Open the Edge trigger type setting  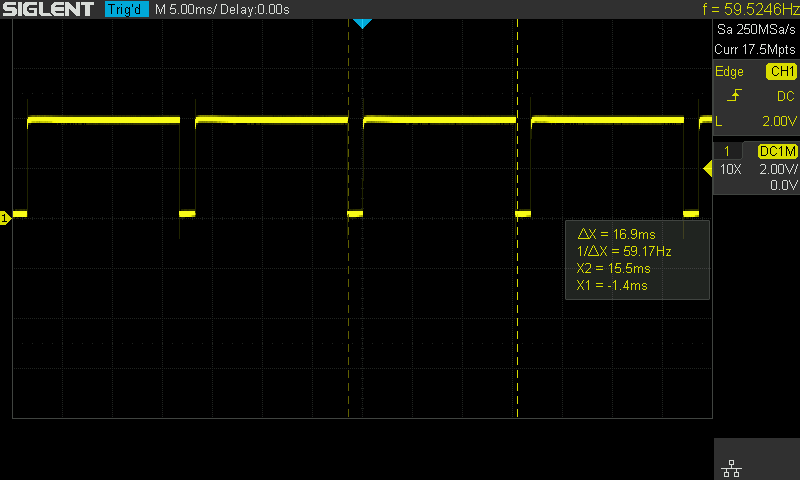click(x=729, y=72)
